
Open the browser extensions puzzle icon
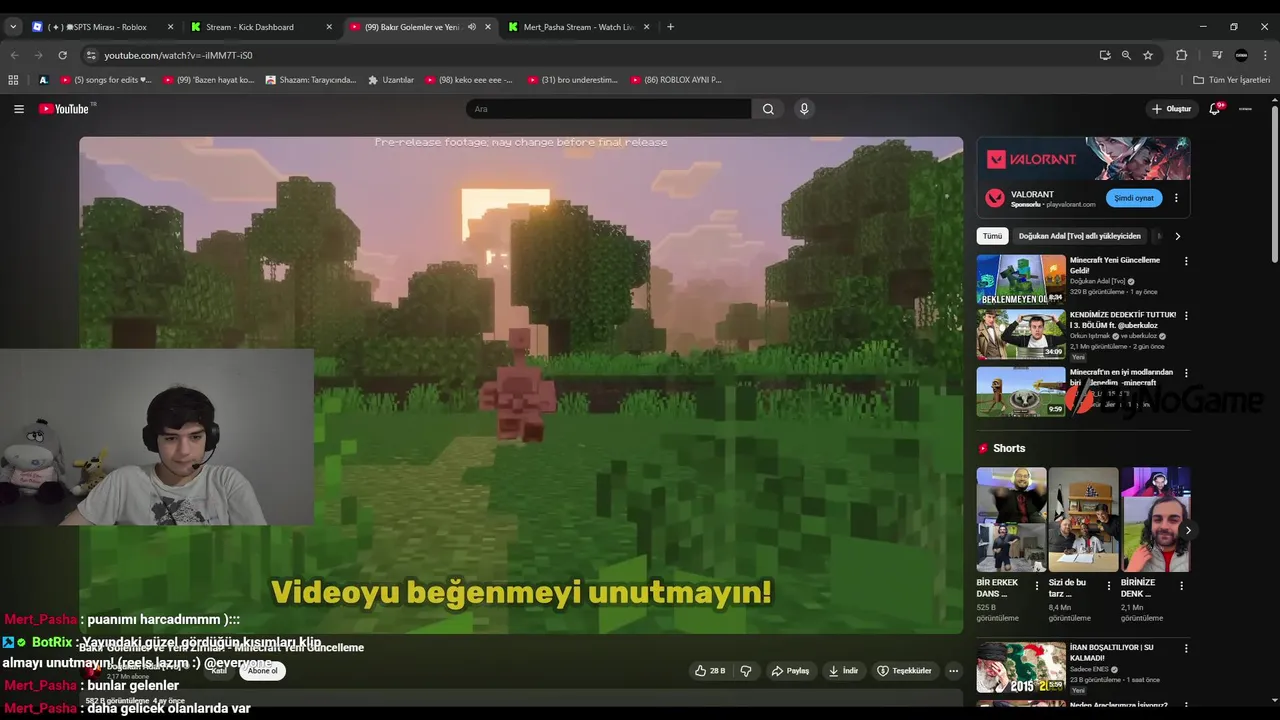[1181, 55]
